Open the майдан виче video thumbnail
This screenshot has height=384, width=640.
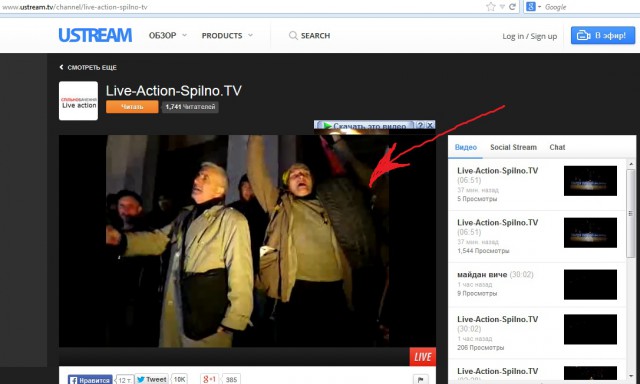click(x=590, y=284)
